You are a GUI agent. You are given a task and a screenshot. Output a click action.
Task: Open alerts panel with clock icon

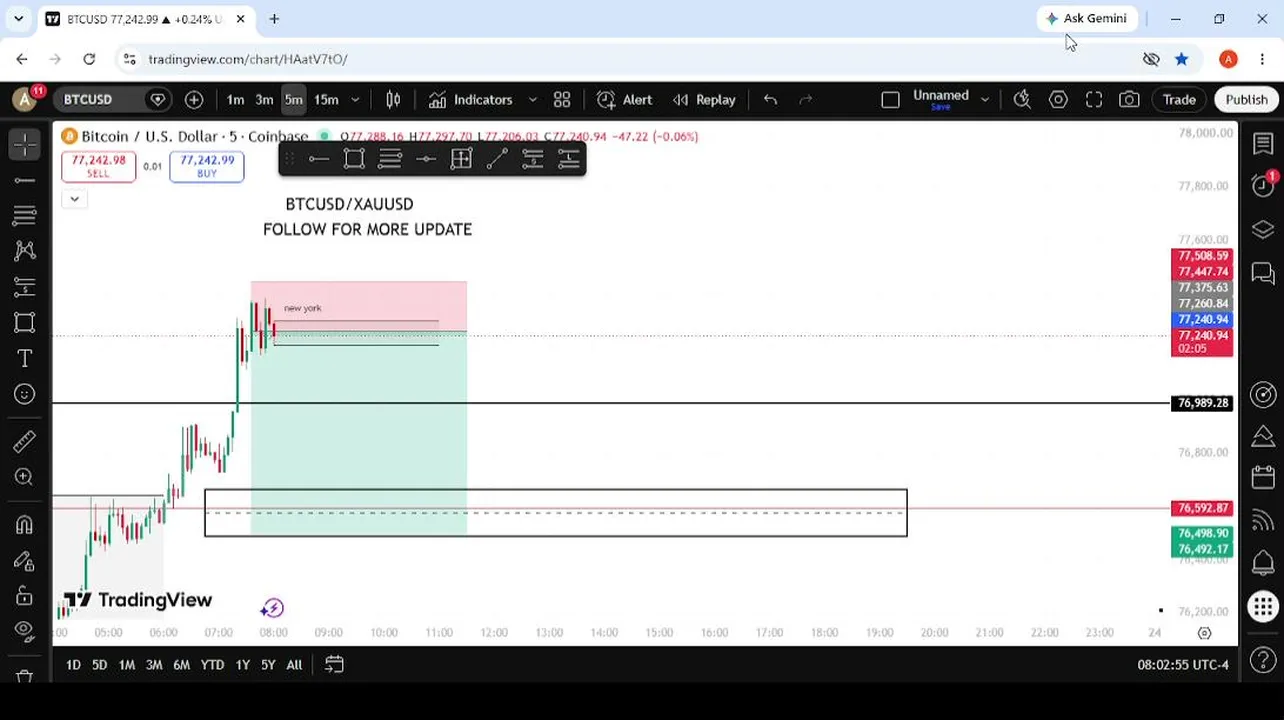pyautogui.click(x=1263, y=186)
